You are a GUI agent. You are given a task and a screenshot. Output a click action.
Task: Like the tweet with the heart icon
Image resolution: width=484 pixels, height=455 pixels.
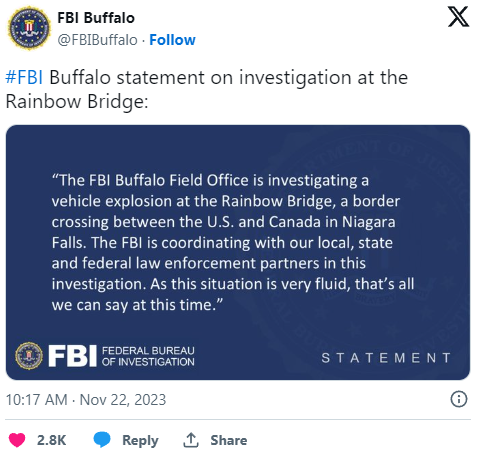pos(17,440)
